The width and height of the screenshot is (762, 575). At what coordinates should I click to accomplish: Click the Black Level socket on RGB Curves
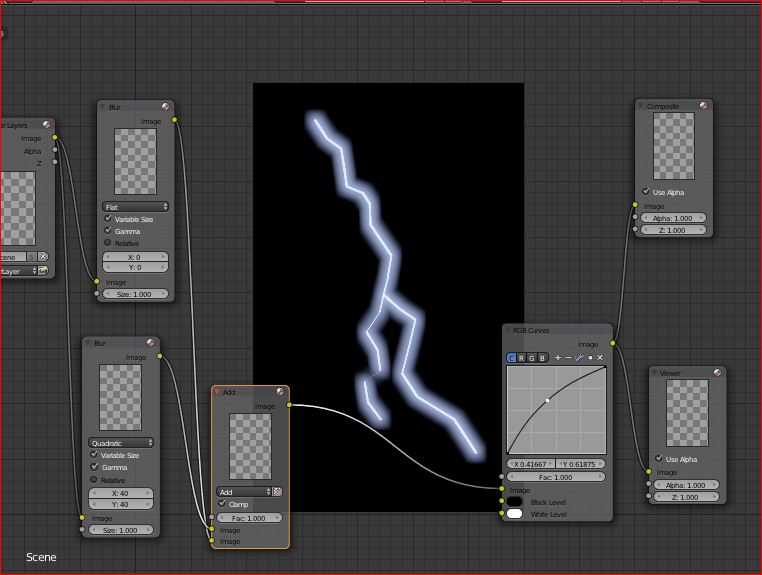(502, 501)
